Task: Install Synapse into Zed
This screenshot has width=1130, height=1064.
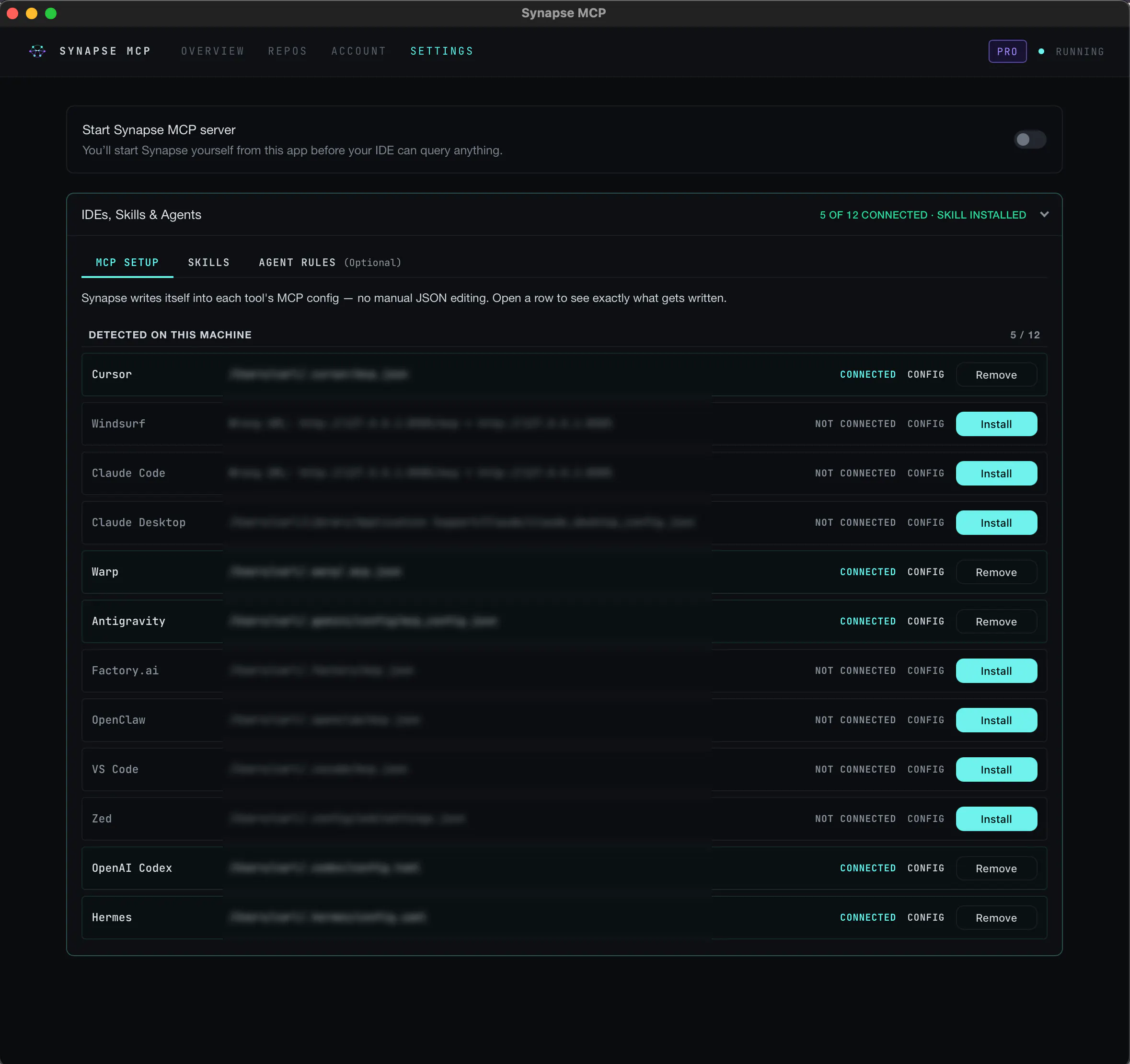Action: [x=996, y=819]
